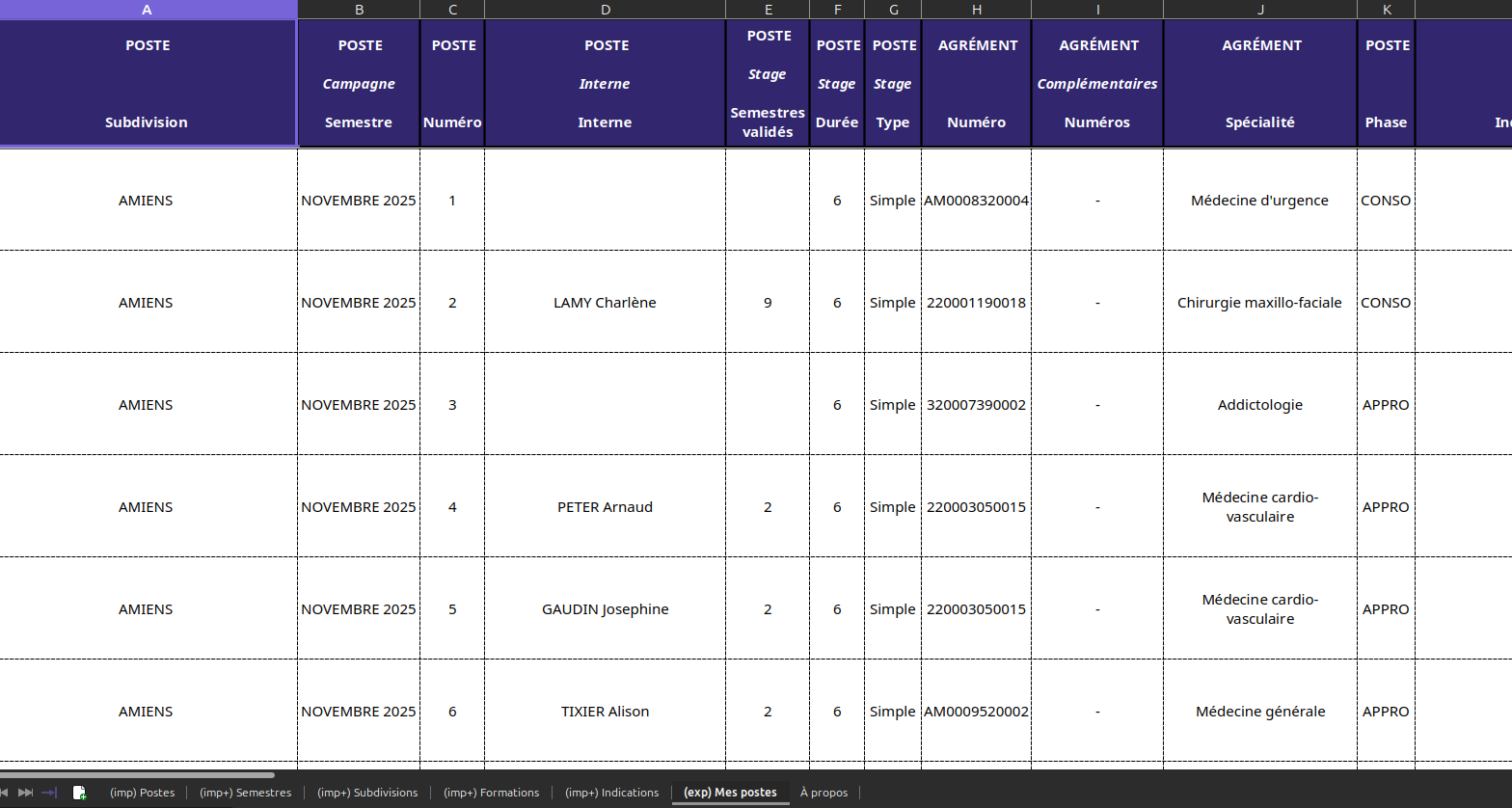Click the Stage Type header cell
The width and height of the screenshot is (1512, 808).
(893, 83)
